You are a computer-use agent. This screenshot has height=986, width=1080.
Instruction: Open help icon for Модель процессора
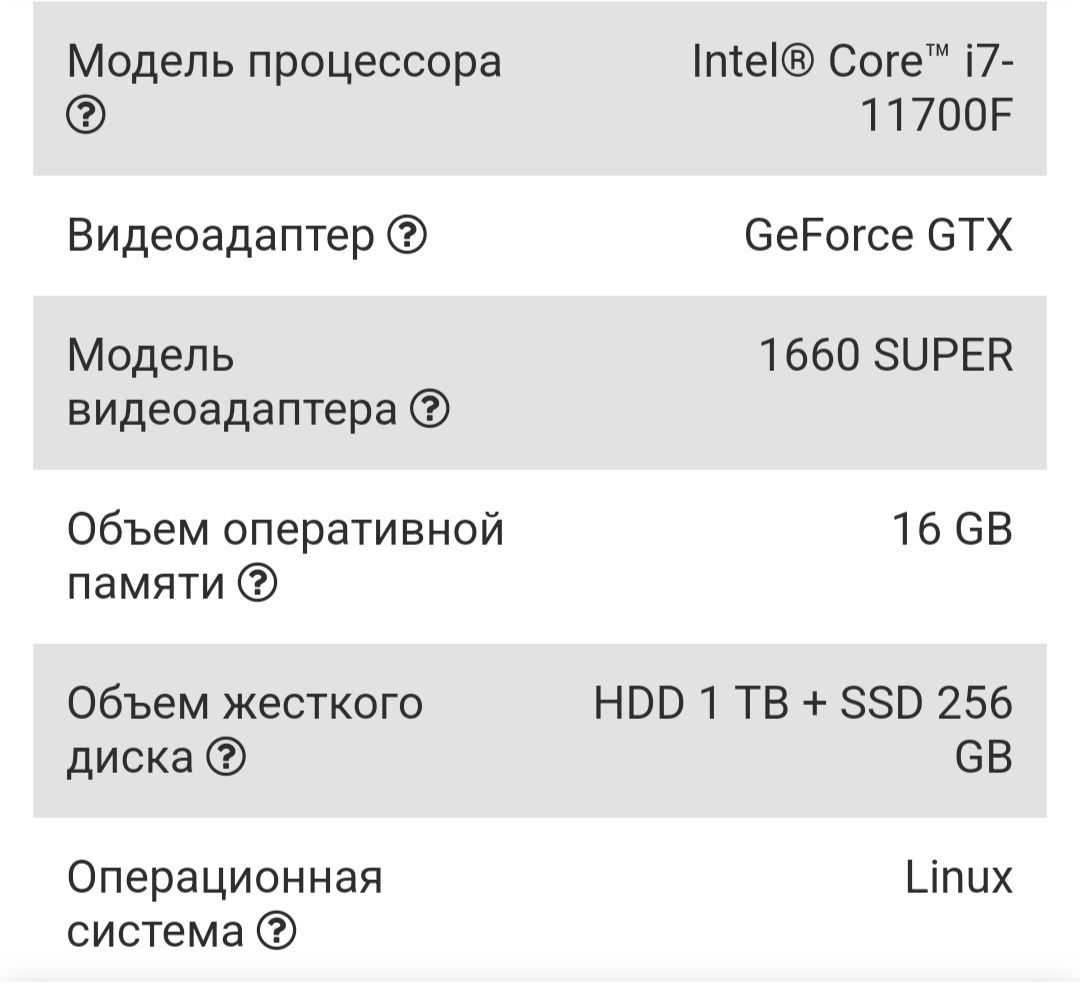coord(86,114)
